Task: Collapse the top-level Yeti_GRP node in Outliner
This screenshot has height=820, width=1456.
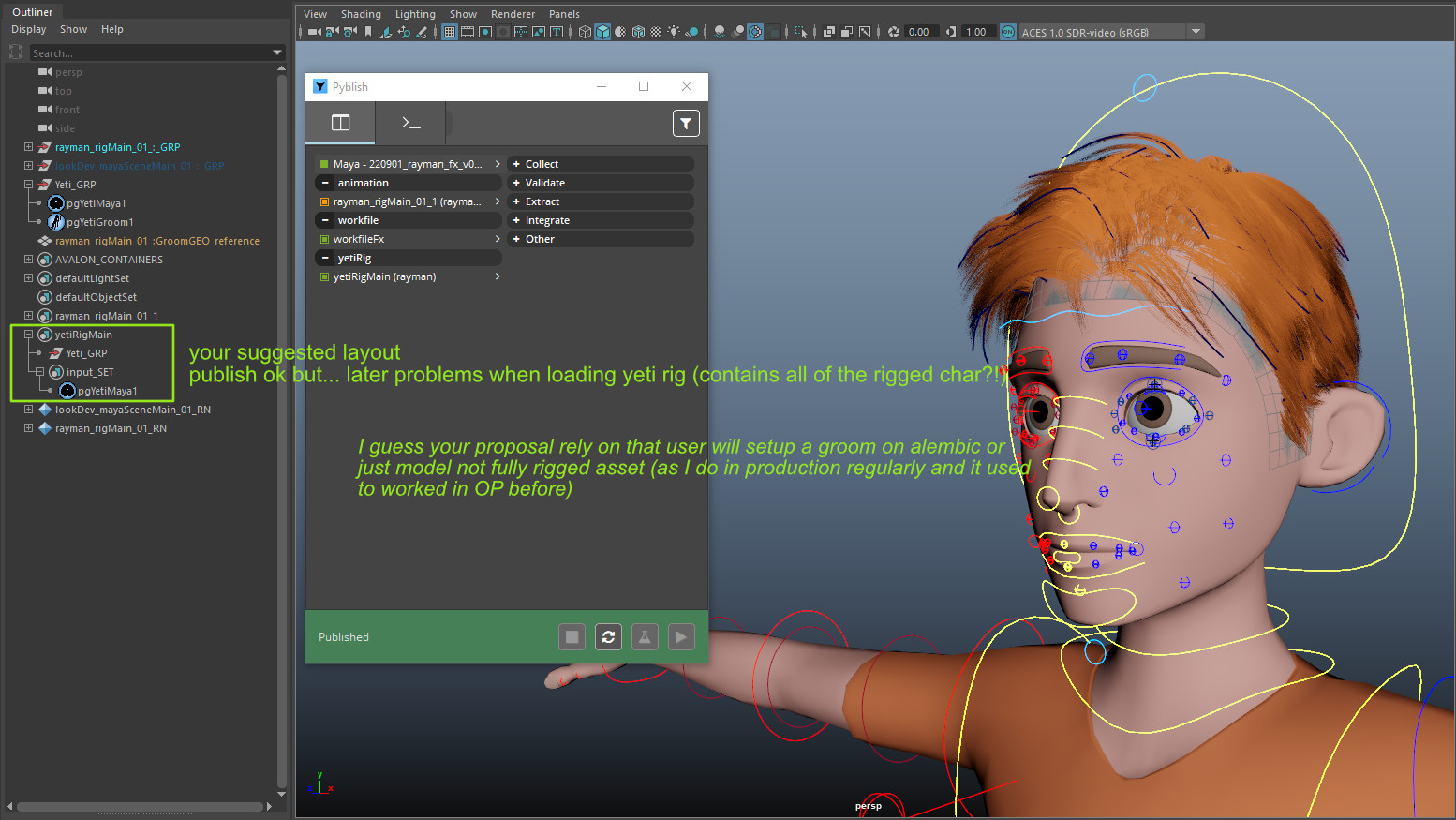Action: point(28,185)
